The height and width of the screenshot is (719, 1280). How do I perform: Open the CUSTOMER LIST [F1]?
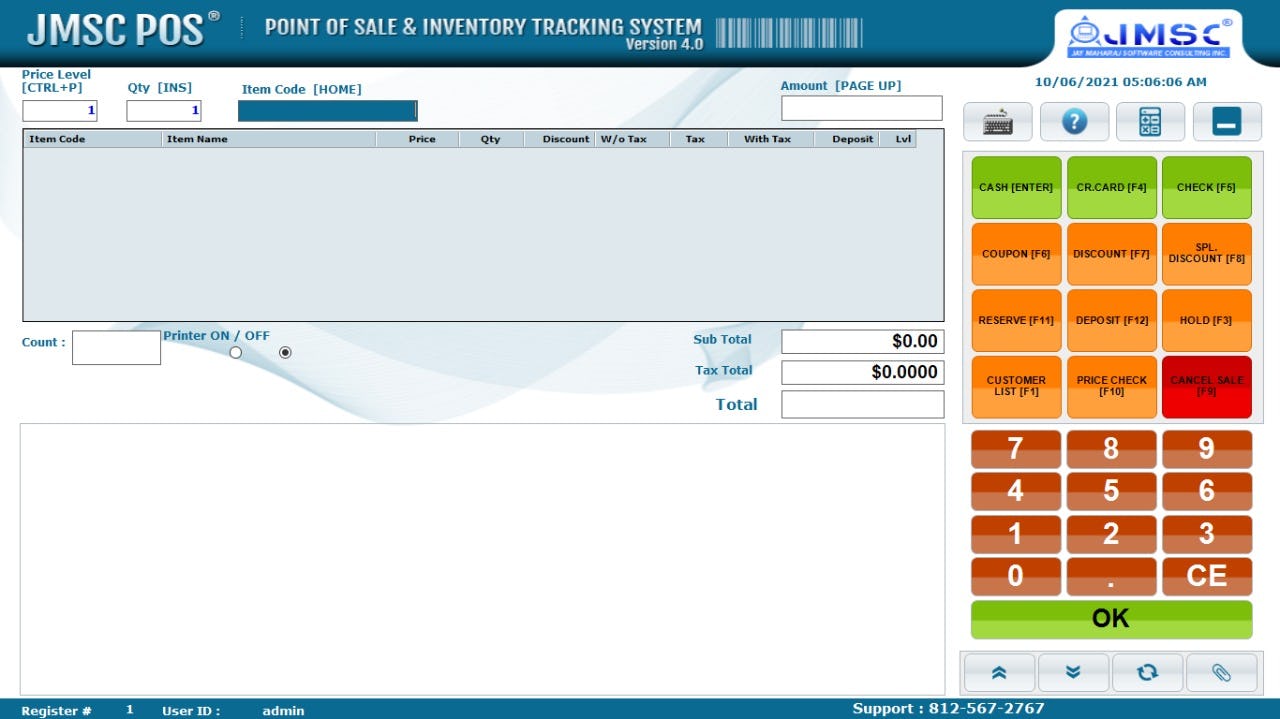point(1016,386)
